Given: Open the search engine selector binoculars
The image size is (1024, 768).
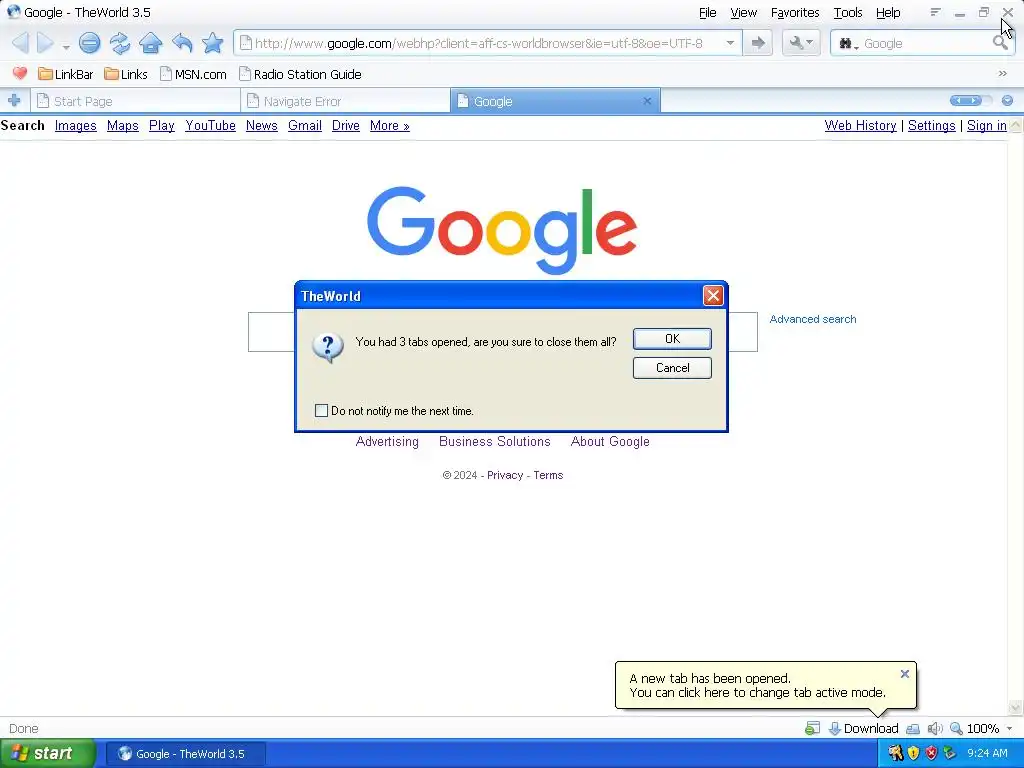Looking at the screenshot, I should tap(848, 44).
